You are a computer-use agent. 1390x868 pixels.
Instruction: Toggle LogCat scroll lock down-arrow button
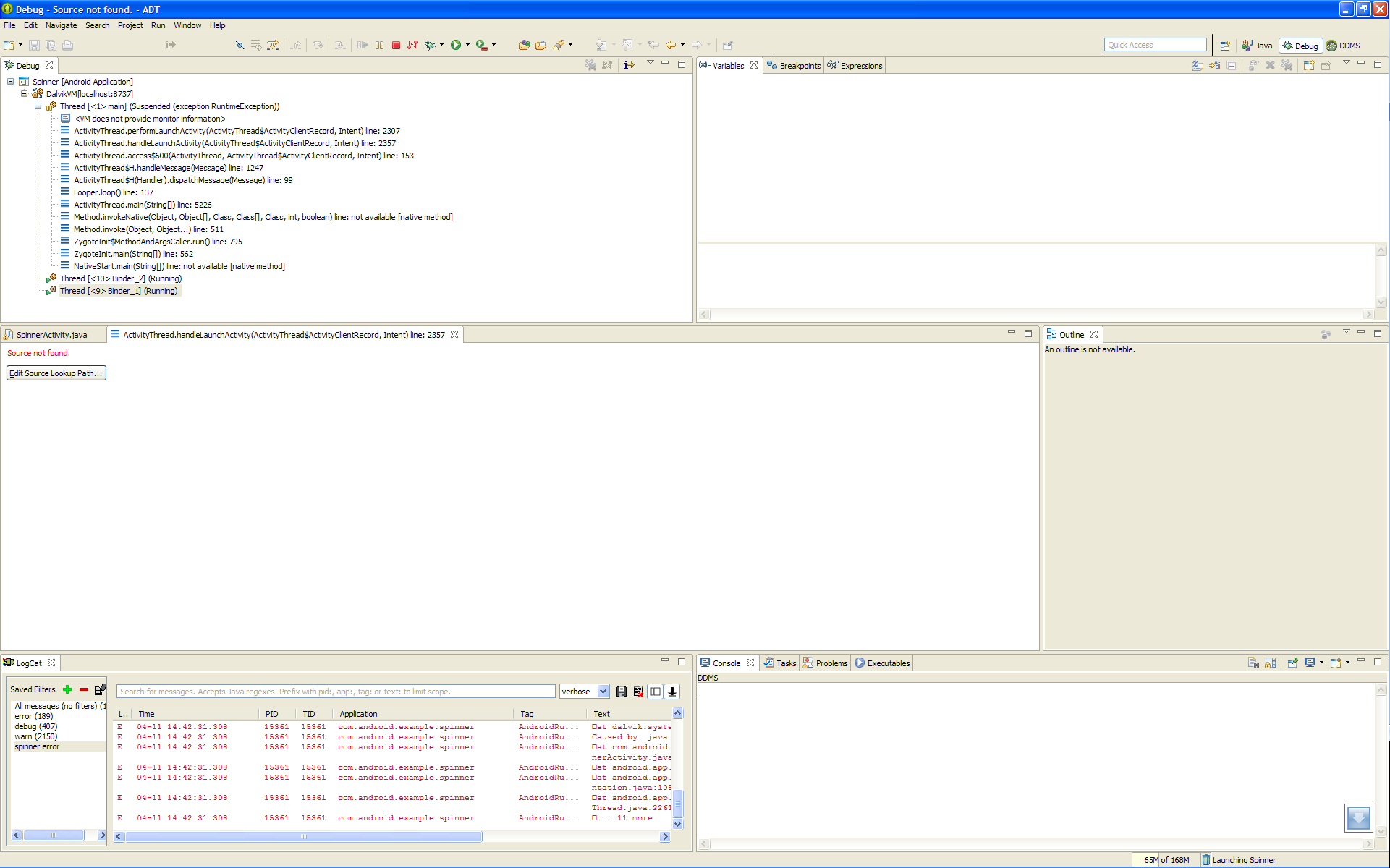click(672, 692)
